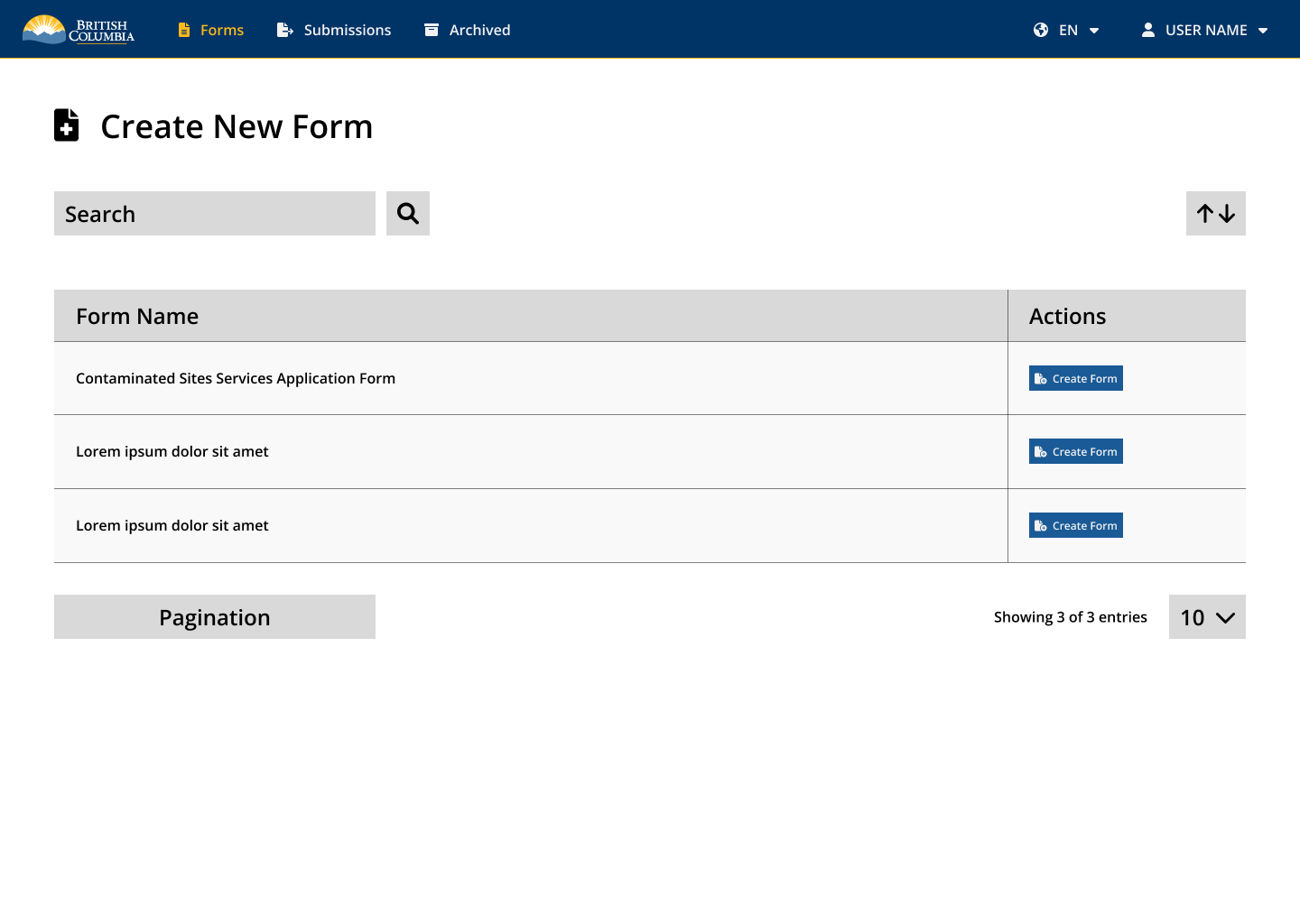The height and width of the screenshot is (924, 1300).
Task: Create form for Contaminated Sites Services Application
Action: pyautogui.click(x=1075, y=378)
